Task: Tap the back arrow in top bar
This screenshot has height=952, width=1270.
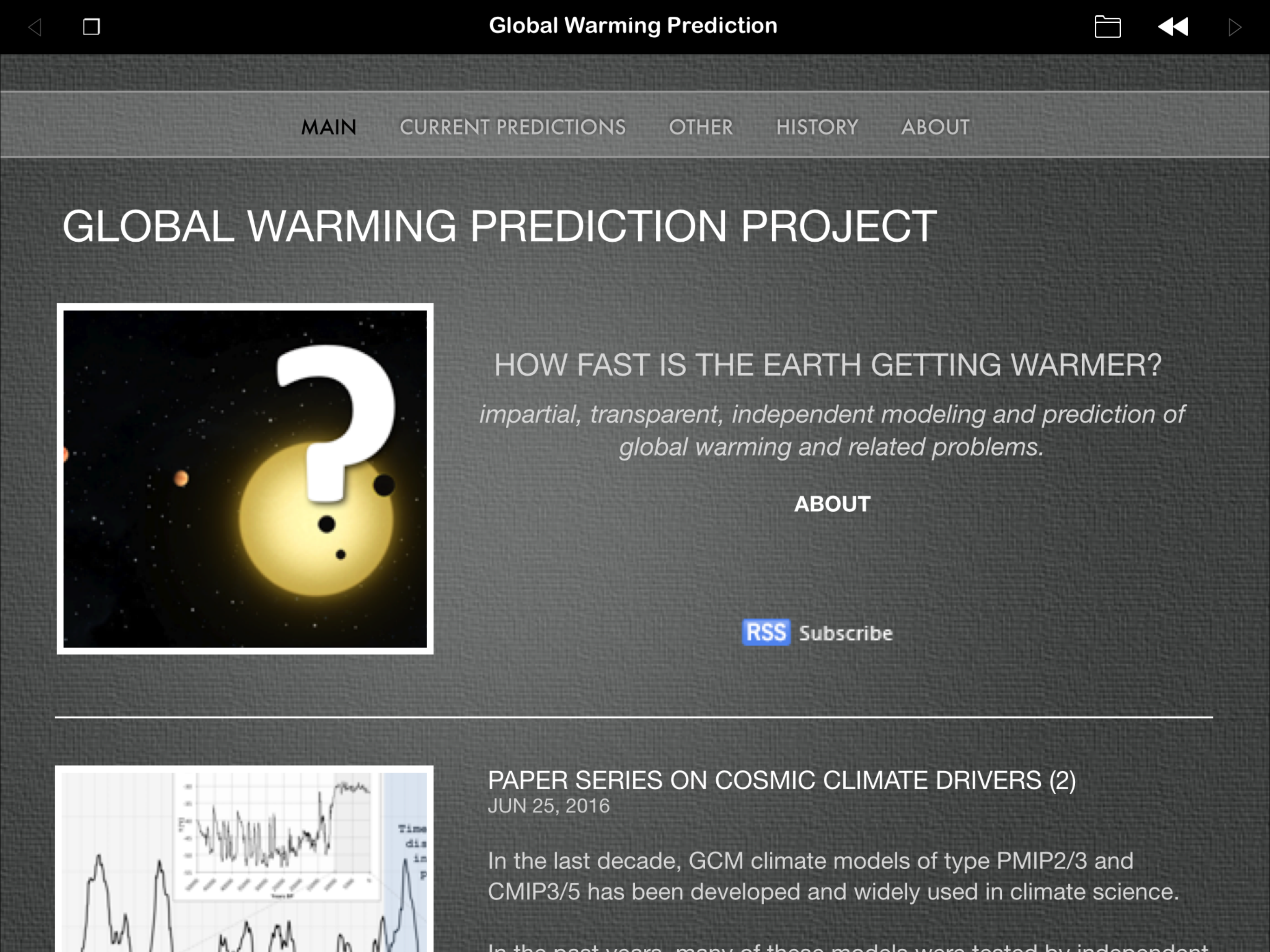Action: 35,27
